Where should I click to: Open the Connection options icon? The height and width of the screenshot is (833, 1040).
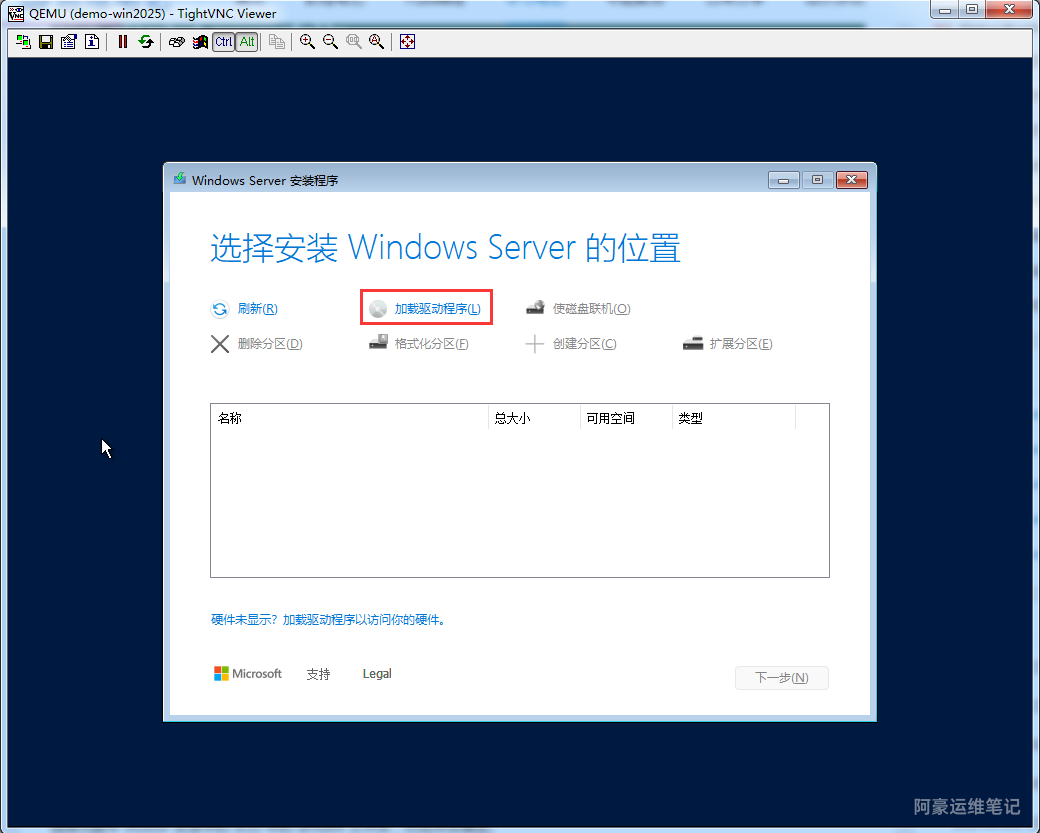click(x=68, y=42)
